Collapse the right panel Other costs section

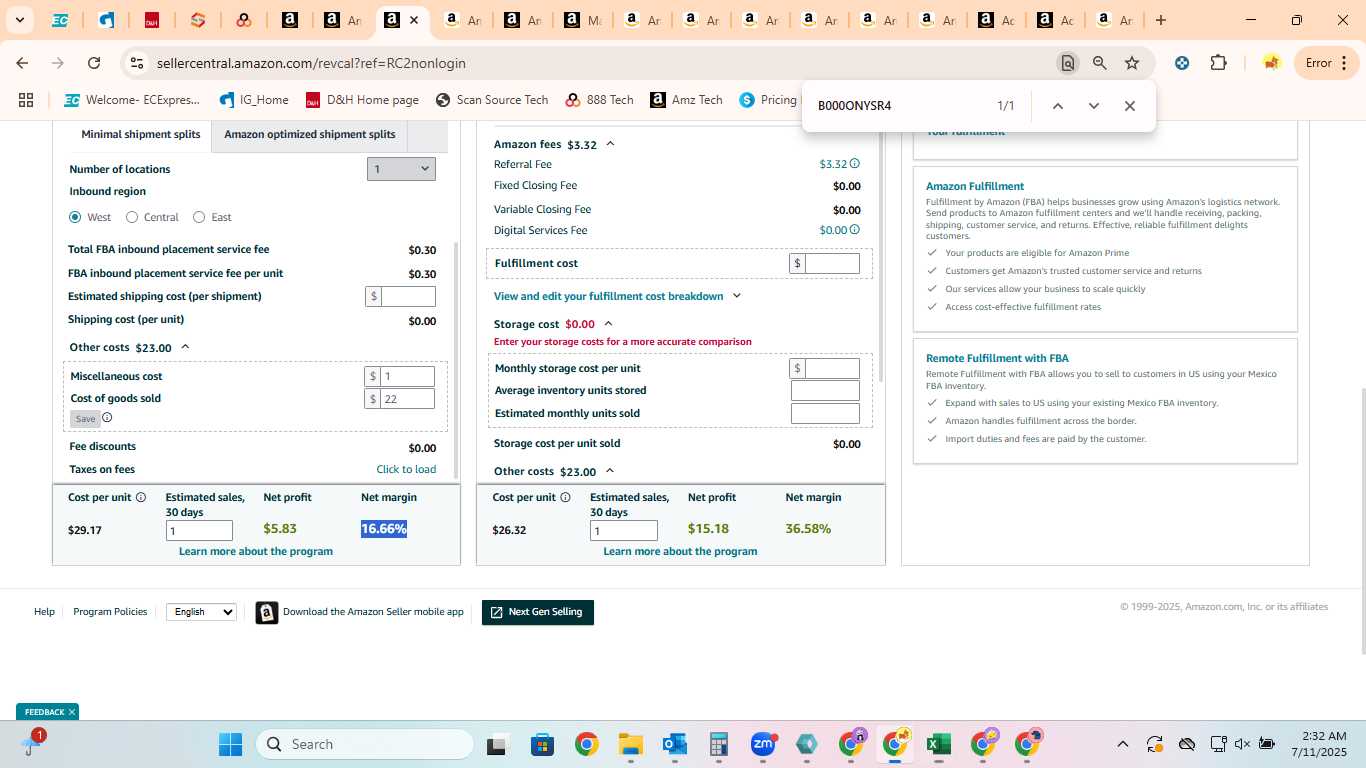(x=610, y=471)
